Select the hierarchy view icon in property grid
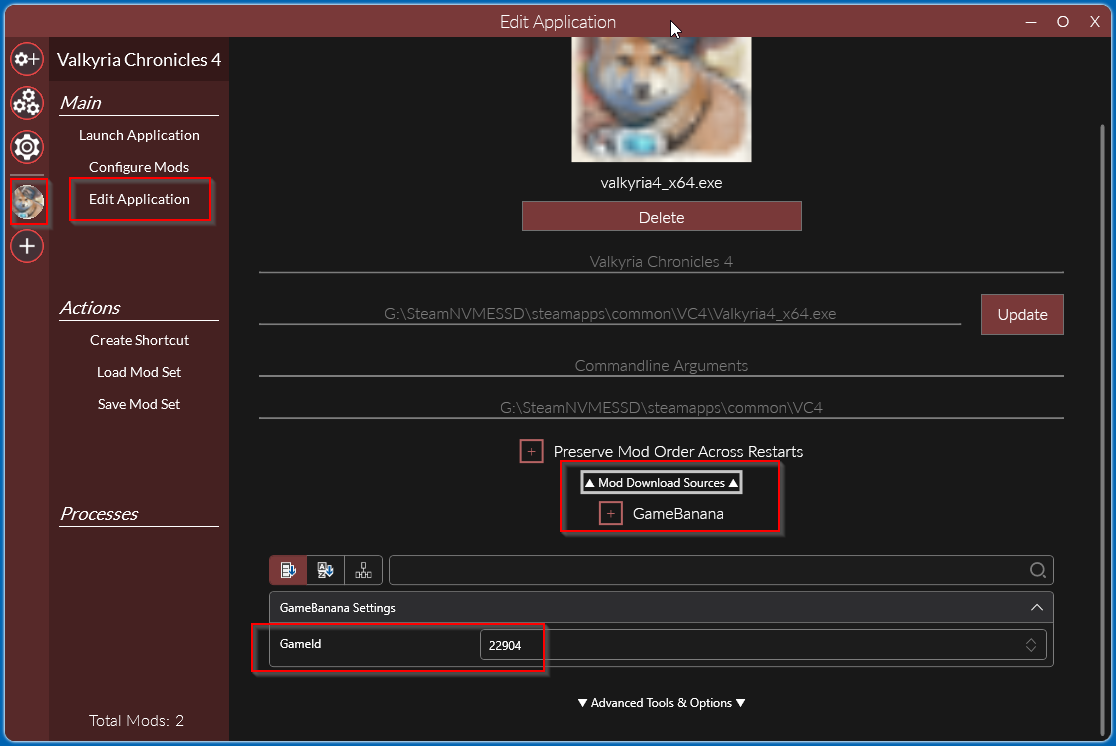This screenshot has width=1116, height=746. [x=363, y=570]
